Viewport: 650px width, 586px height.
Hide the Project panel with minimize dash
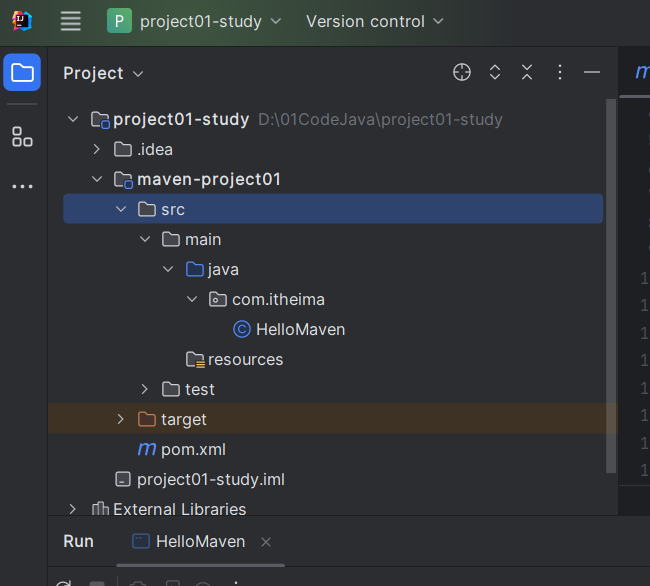point(592,72)
